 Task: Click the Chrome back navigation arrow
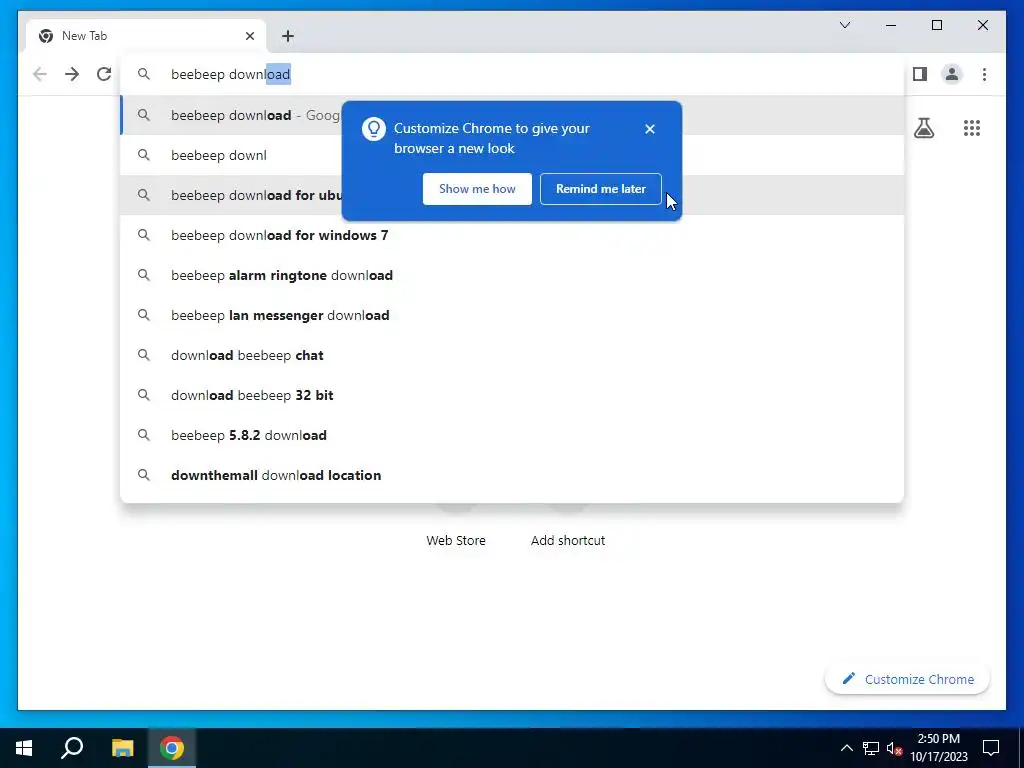coord(40,74)
